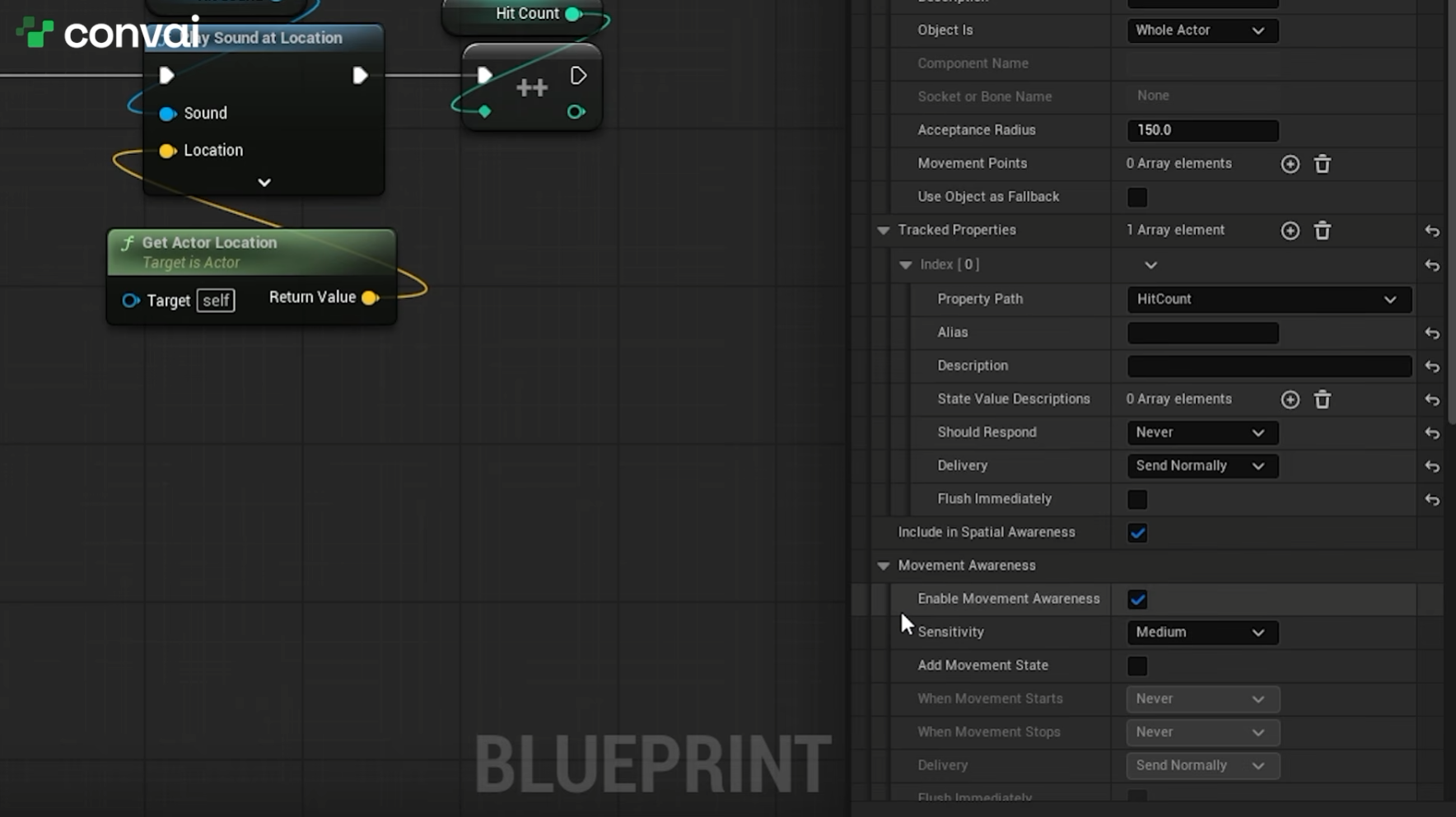Clear State Value Descriptions array
Image resolution: width=1456 pixels, height=817 pixels.
pyautogui.click(x=1322, y=399)
